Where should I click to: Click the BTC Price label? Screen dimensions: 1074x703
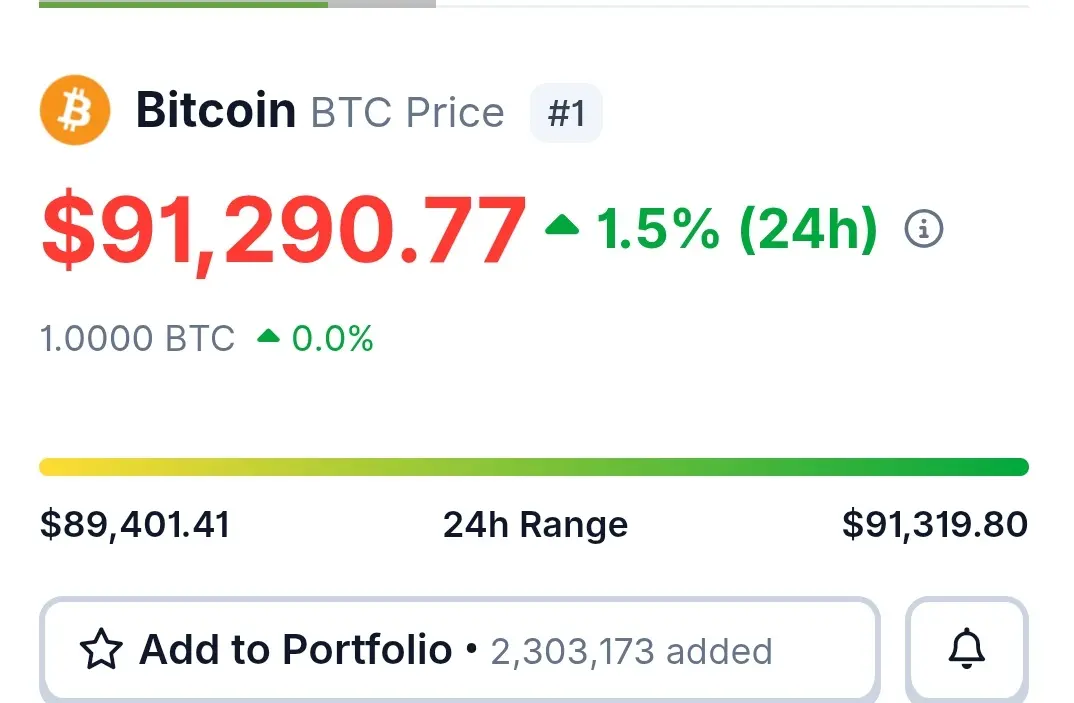click(x=408, y=112)
